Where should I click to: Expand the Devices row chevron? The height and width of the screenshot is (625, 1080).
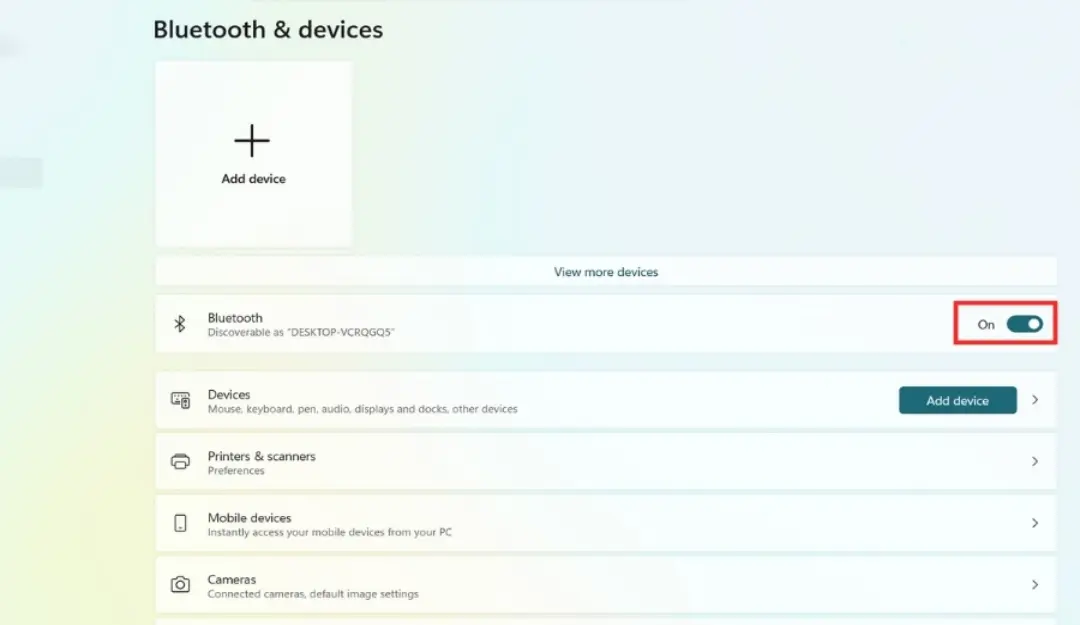point(1035,400)
